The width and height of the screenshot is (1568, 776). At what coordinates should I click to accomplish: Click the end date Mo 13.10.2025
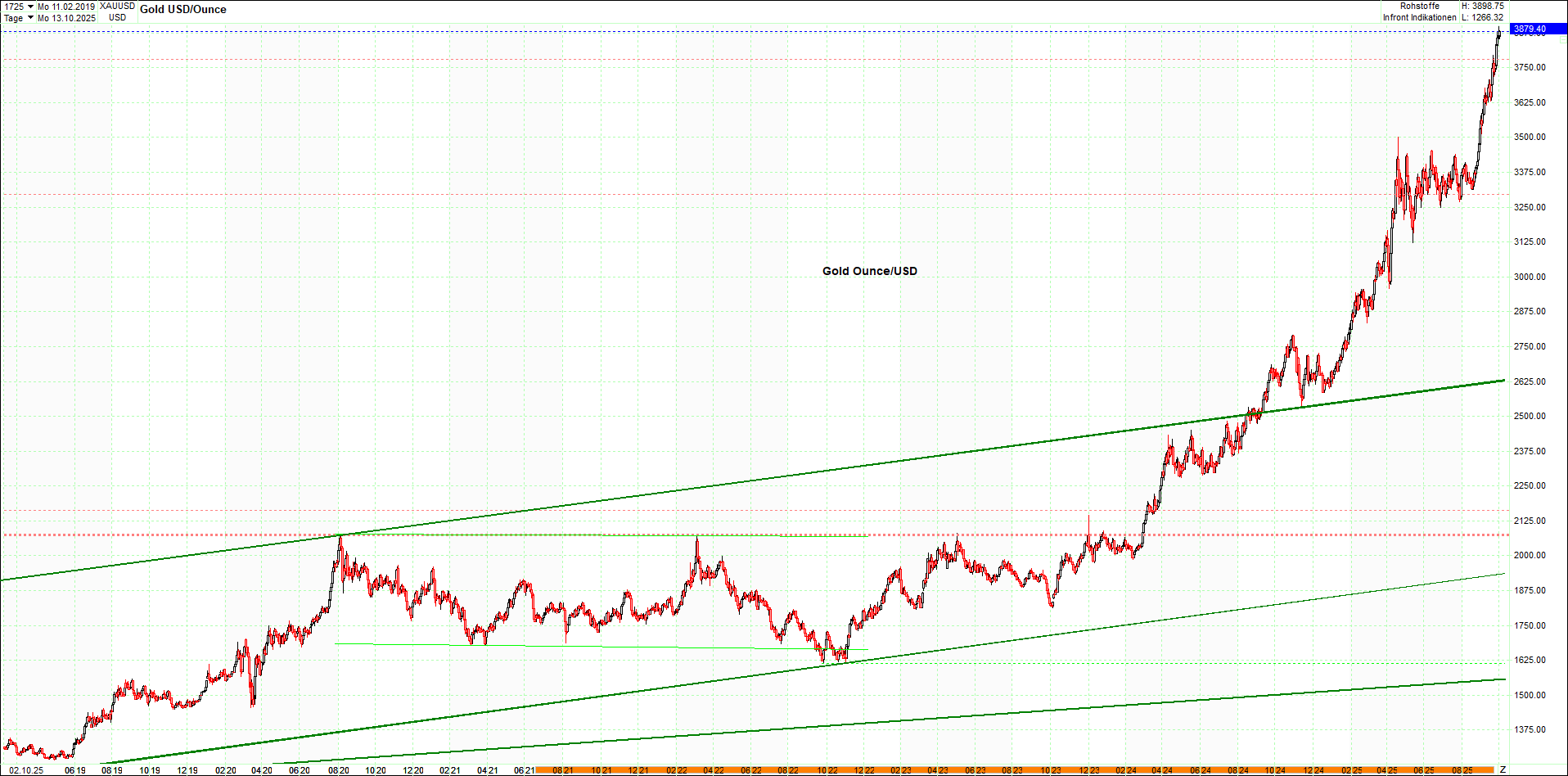(x=66, y=18)
